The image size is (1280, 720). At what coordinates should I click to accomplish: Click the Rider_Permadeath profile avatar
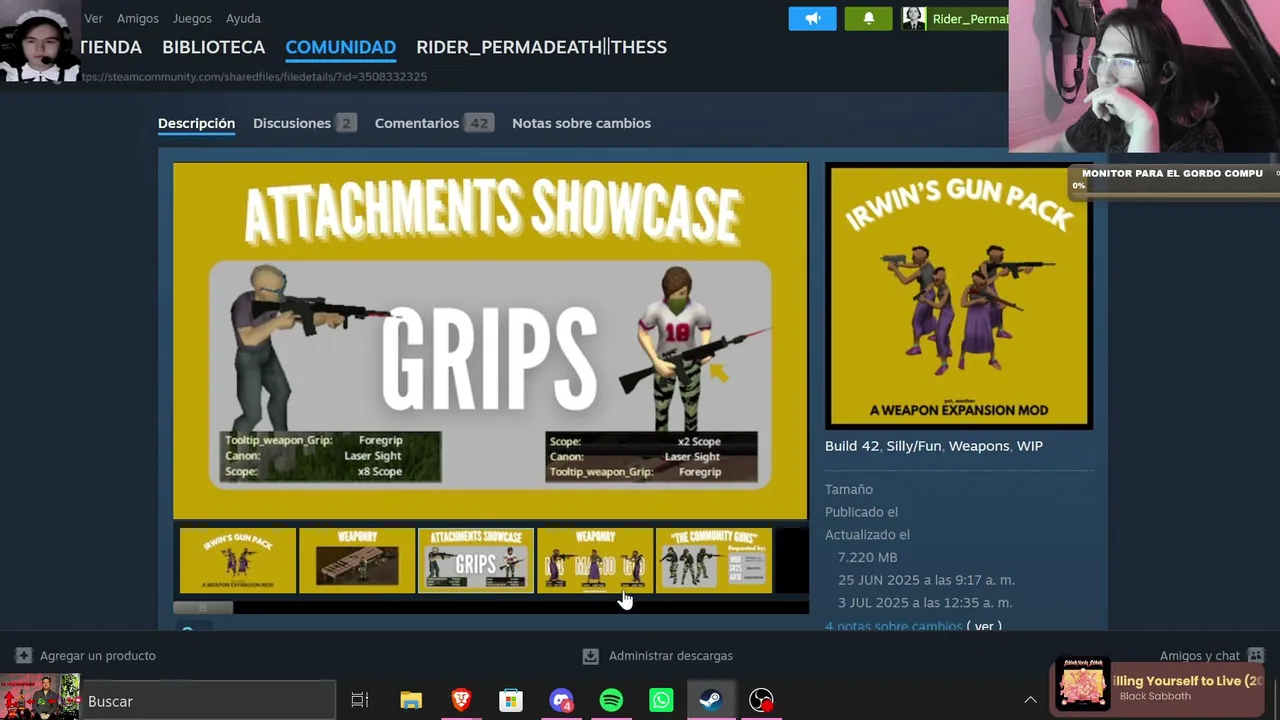click(914, 19)
